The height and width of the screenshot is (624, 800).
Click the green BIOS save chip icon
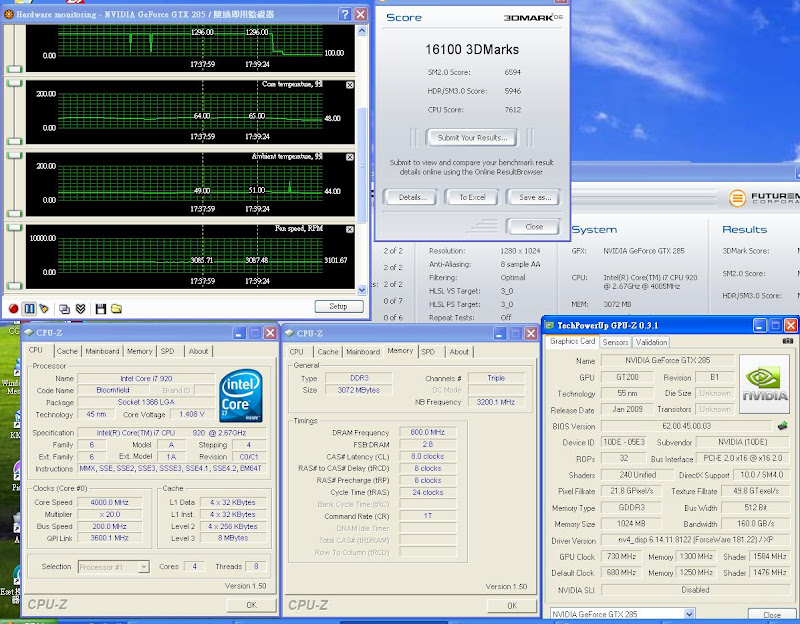(783, 426)
